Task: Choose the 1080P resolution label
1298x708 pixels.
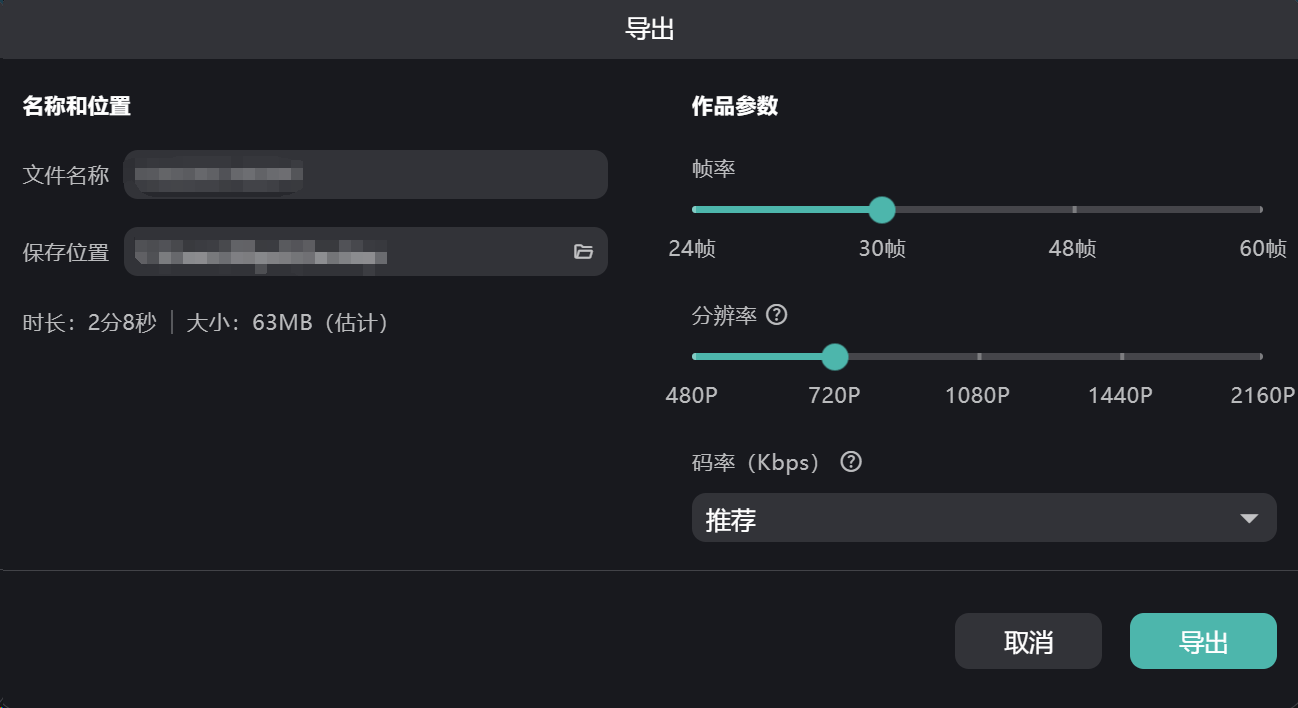Action: (x=977, y=396)
